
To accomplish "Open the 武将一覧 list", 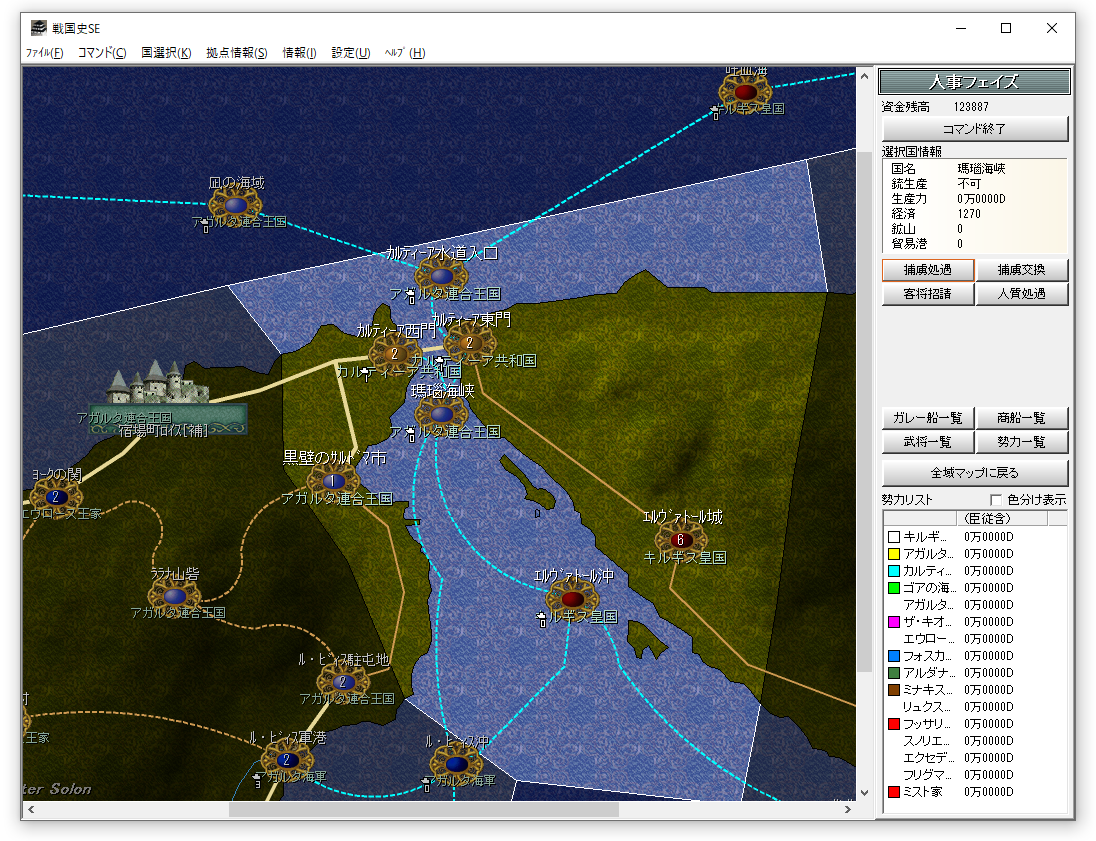I will [x=927, y=442].
